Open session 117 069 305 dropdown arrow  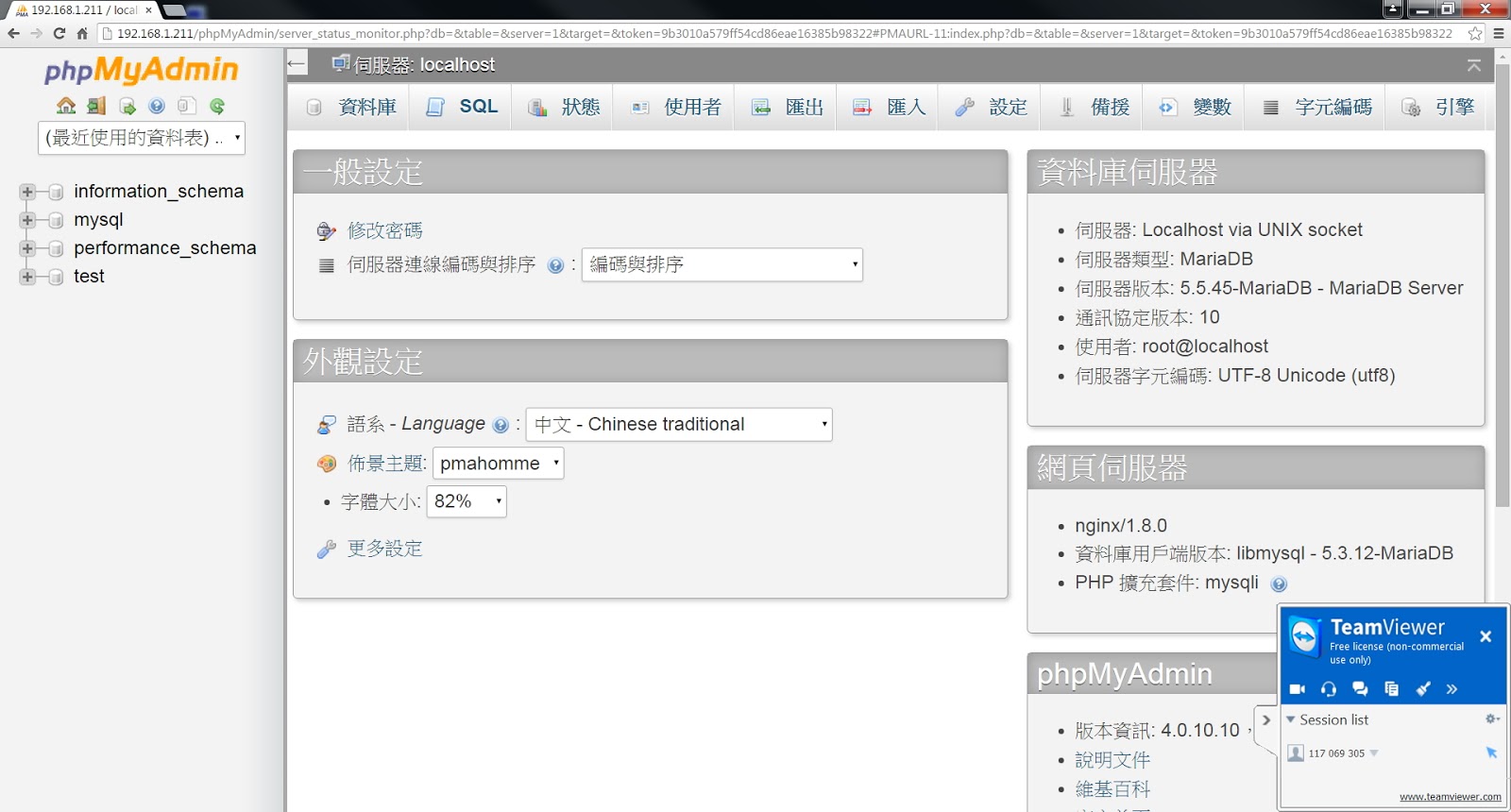click(1374, 753)
